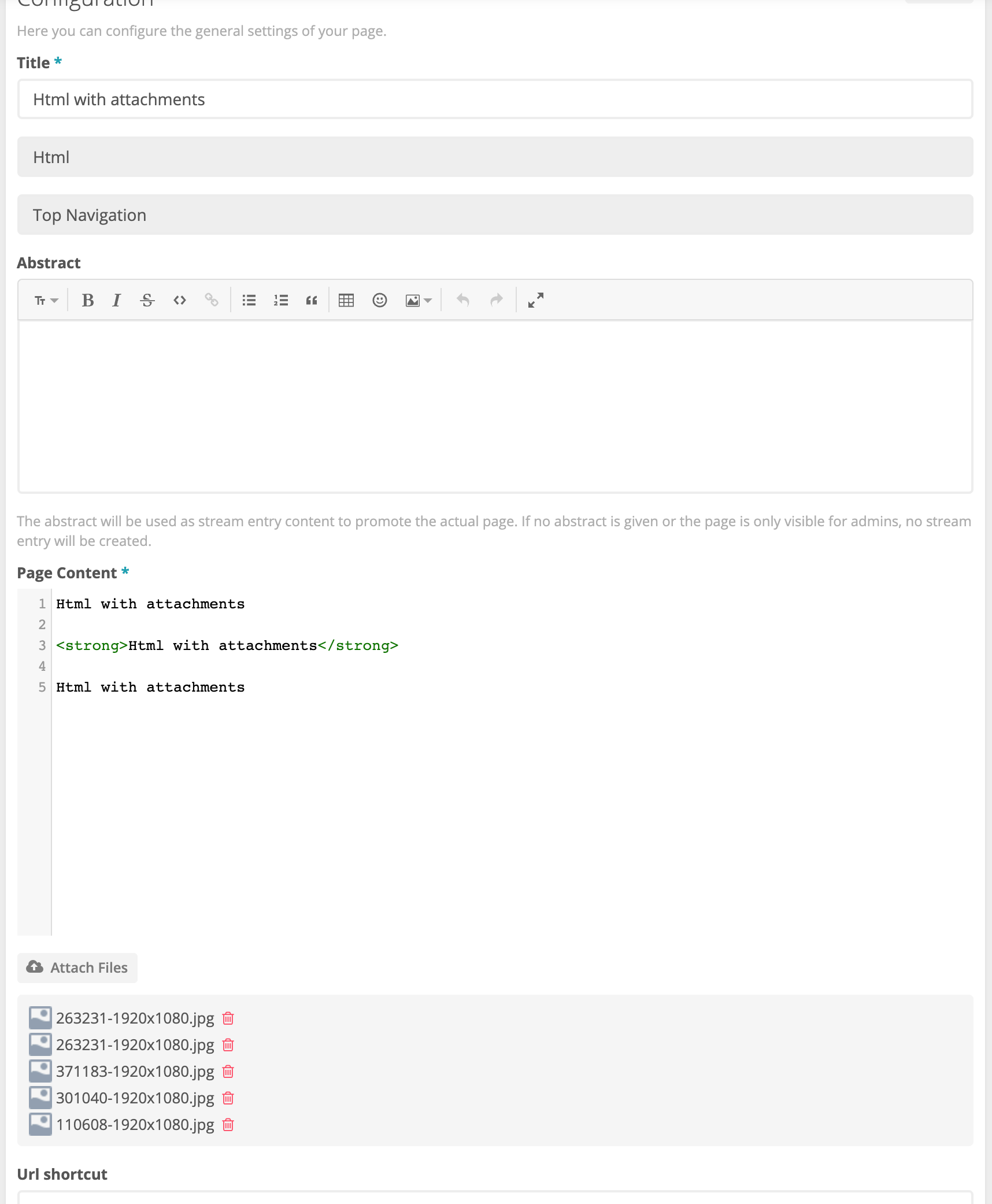This screenshot has height=1204, width=992.
Task: Insert a code block in the Abstract
Action: [x=179, y=300]
